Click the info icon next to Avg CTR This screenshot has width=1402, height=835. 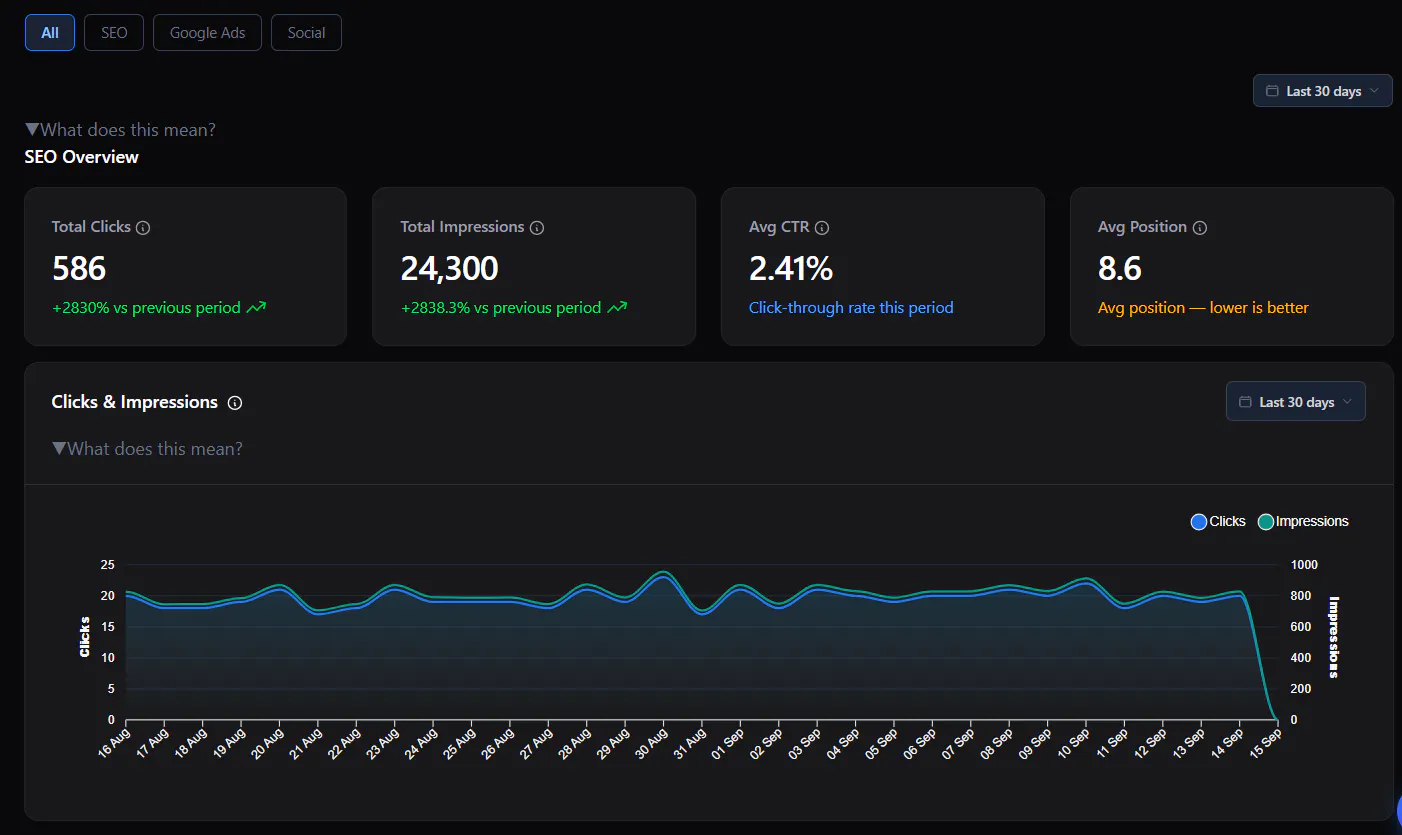[822, 228]
